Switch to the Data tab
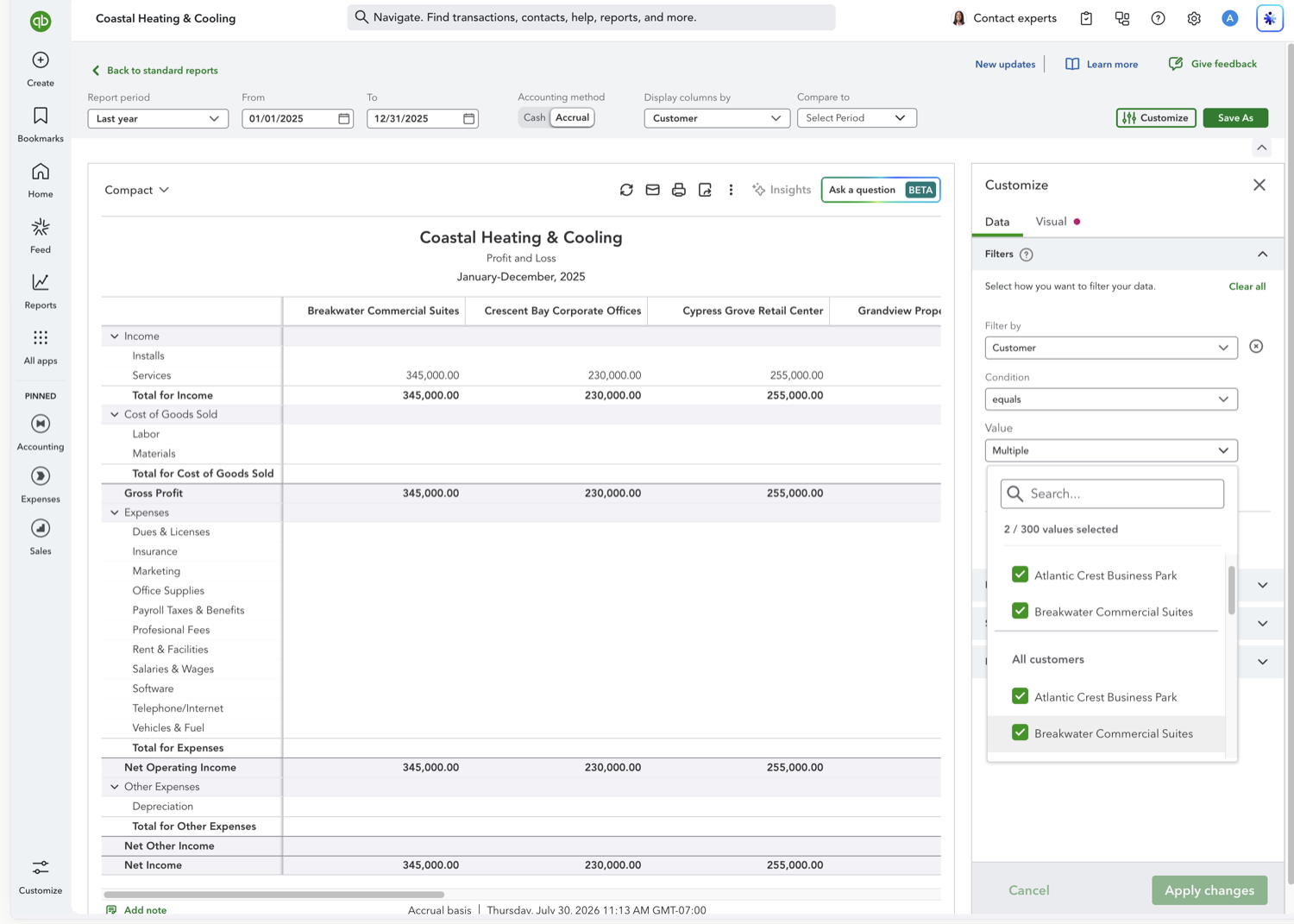 [997, 222]
